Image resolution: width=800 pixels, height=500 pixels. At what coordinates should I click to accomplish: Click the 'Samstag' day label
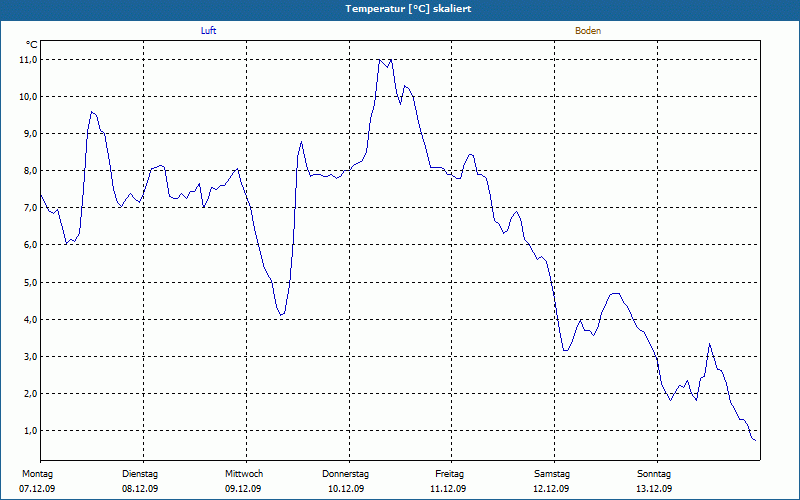coord(552,474)
